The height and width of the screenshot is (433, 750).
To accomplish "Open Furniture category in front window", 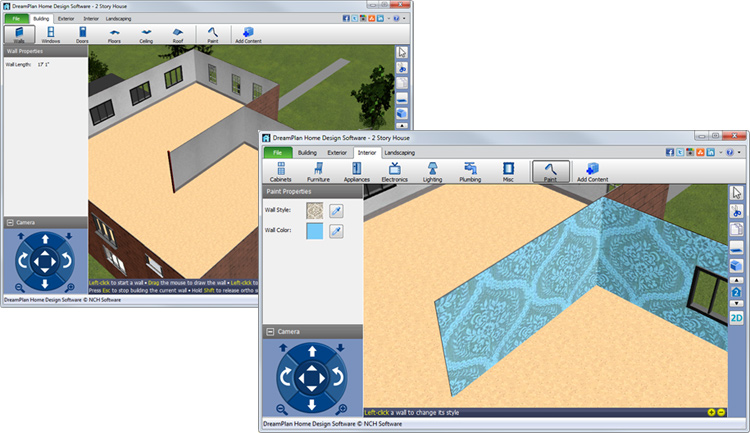I will coord(318,172).
